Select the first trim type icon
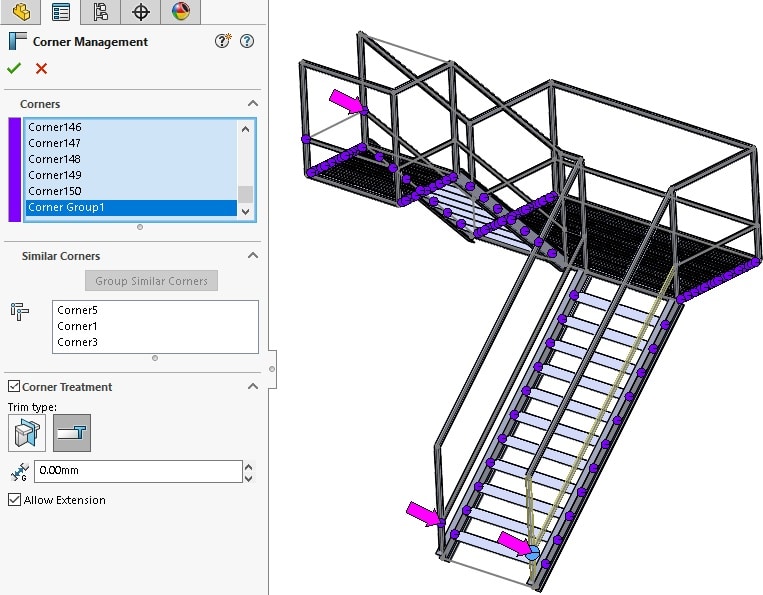763x595 pixels. point(27,433)
